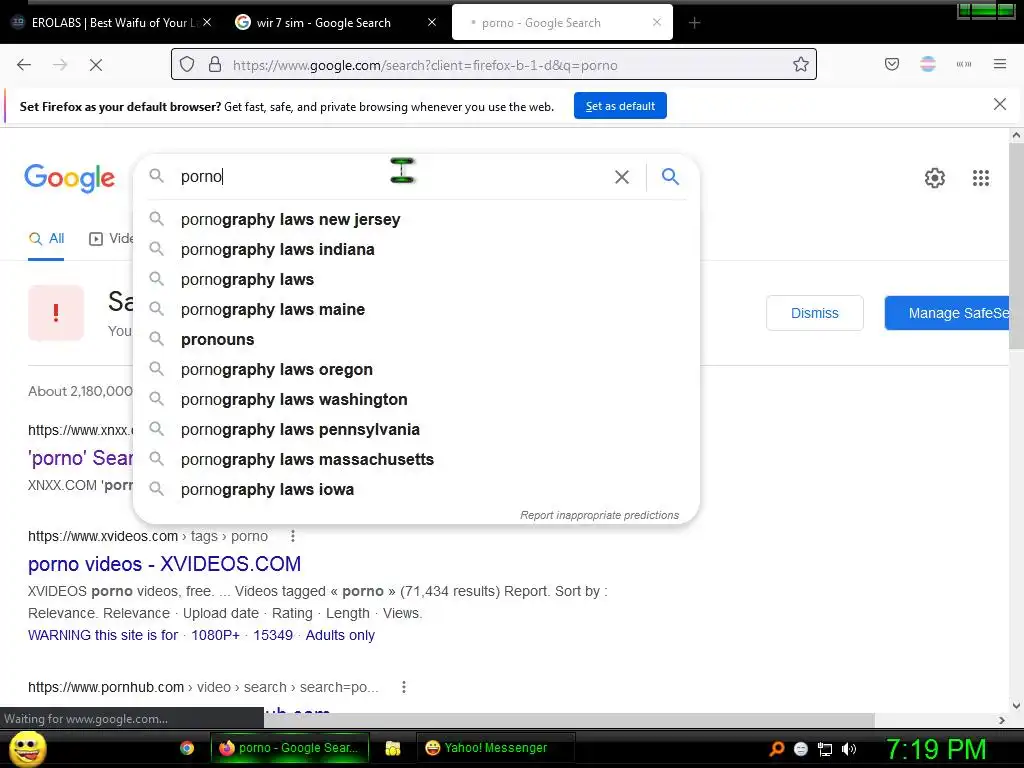Open the WARNING this site is for link
The image size is (1024, 768).
[103, 635]
